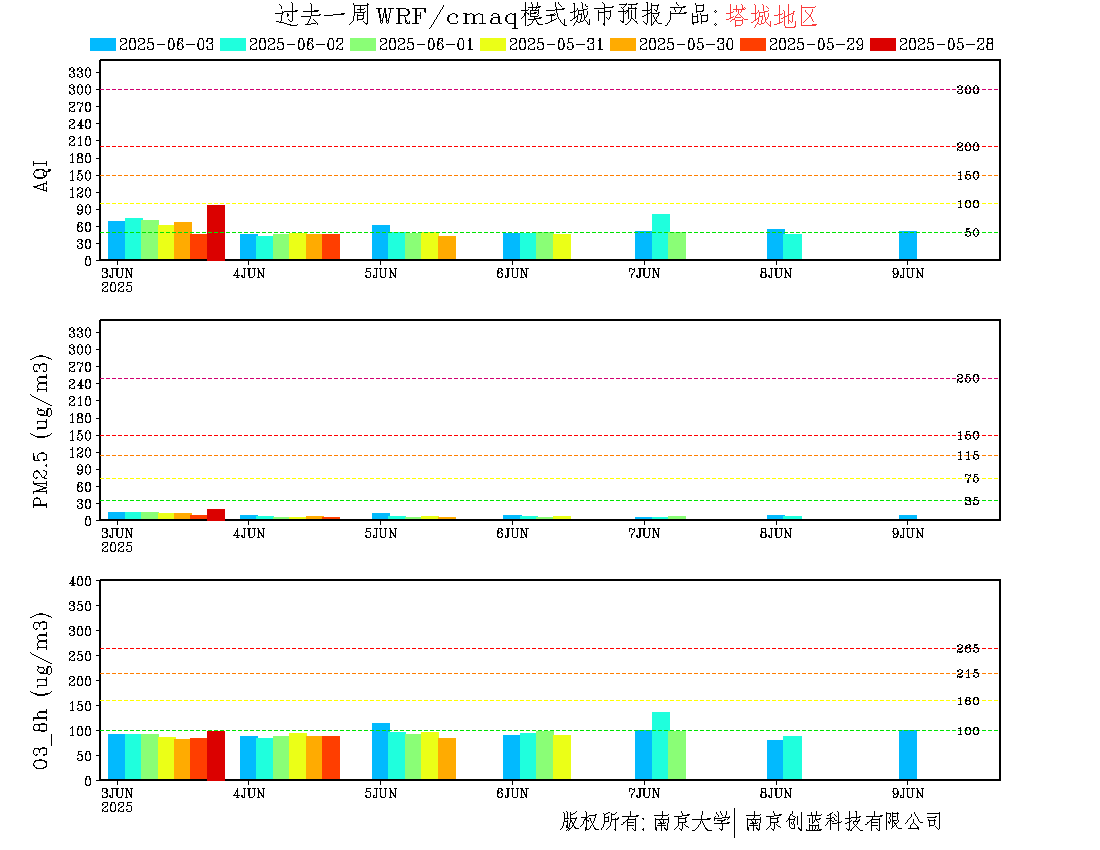
Task: Click the O3_8h (ug/m3) y-axis label
Action: 41,691
